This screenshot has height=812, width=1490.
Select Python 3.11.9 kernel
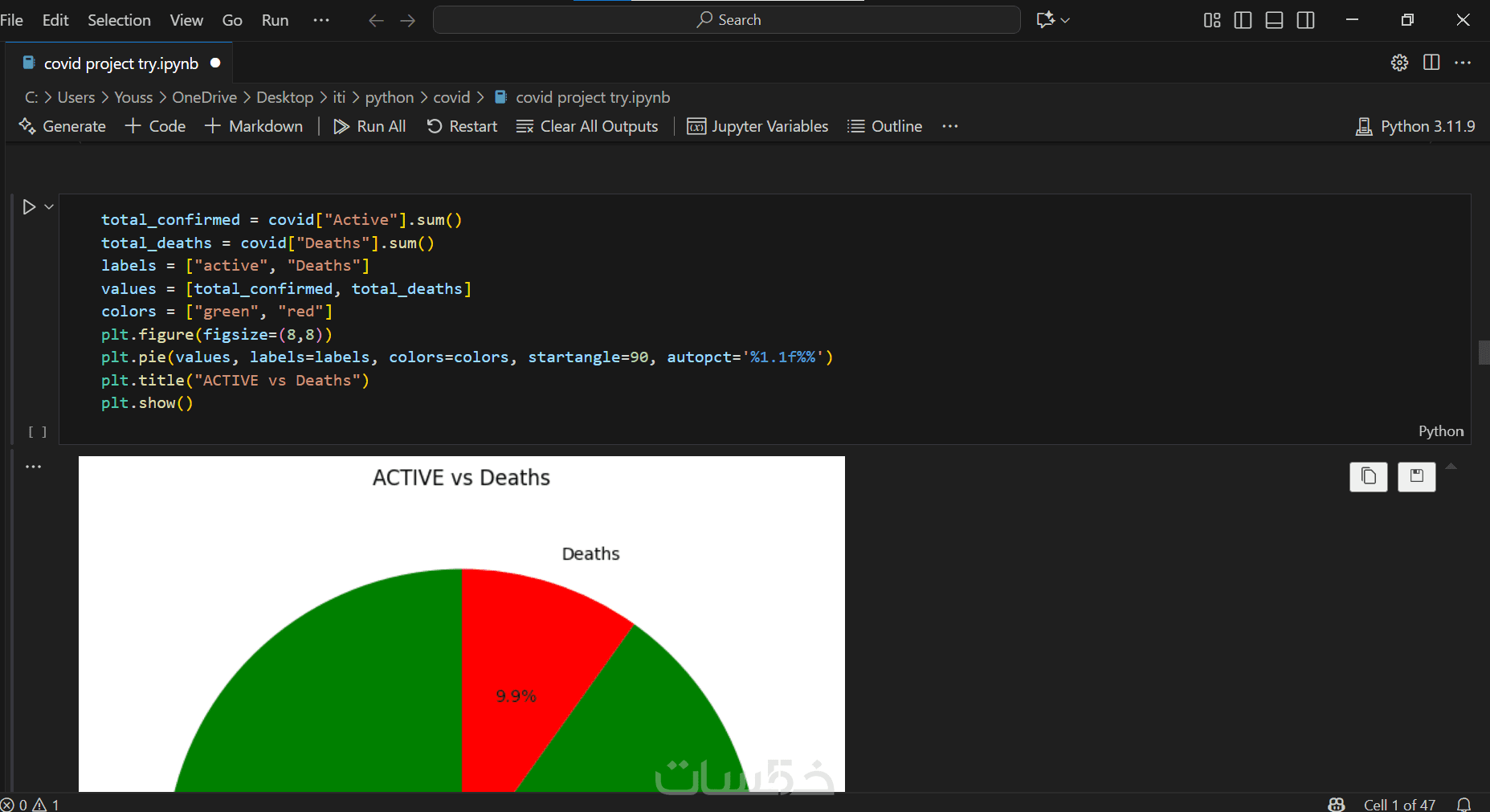point(1415,126)
